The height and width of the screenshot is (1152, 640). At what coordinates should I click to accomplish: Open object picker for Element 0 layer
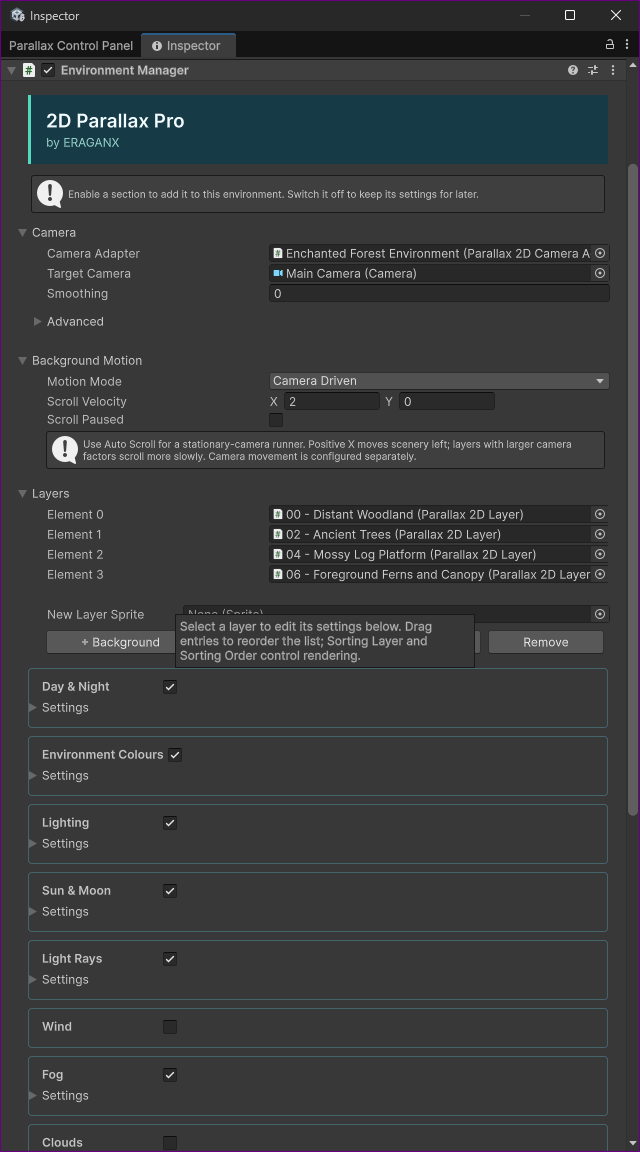600,514
